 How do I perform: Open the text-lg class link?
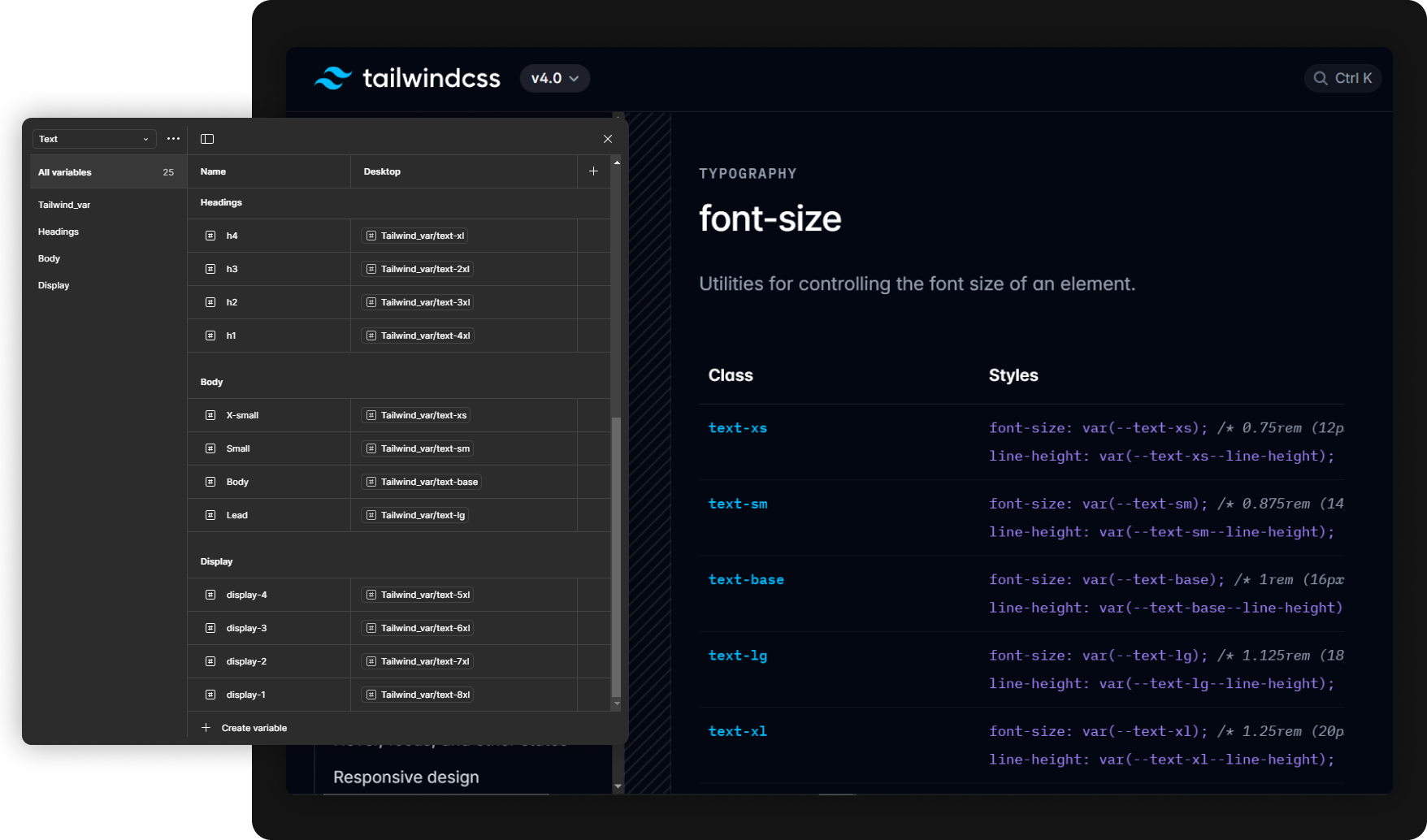(738, 656)
